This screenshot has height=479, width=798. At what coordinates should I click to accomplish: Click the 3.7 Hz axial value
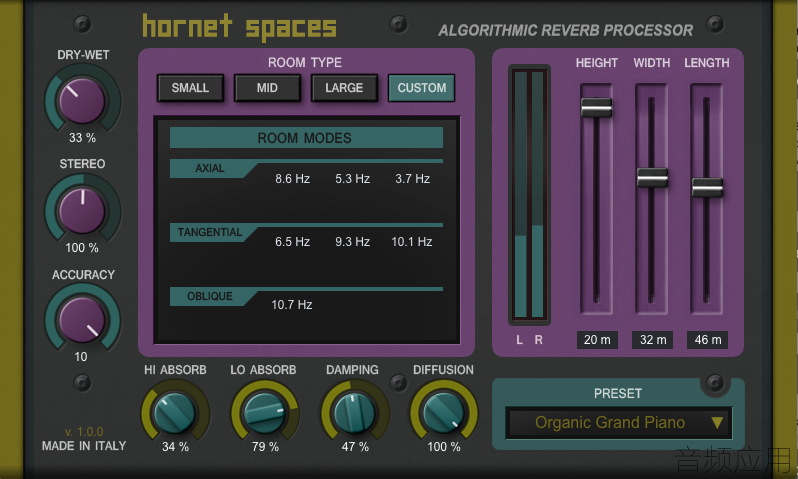(x=413, y=179)
